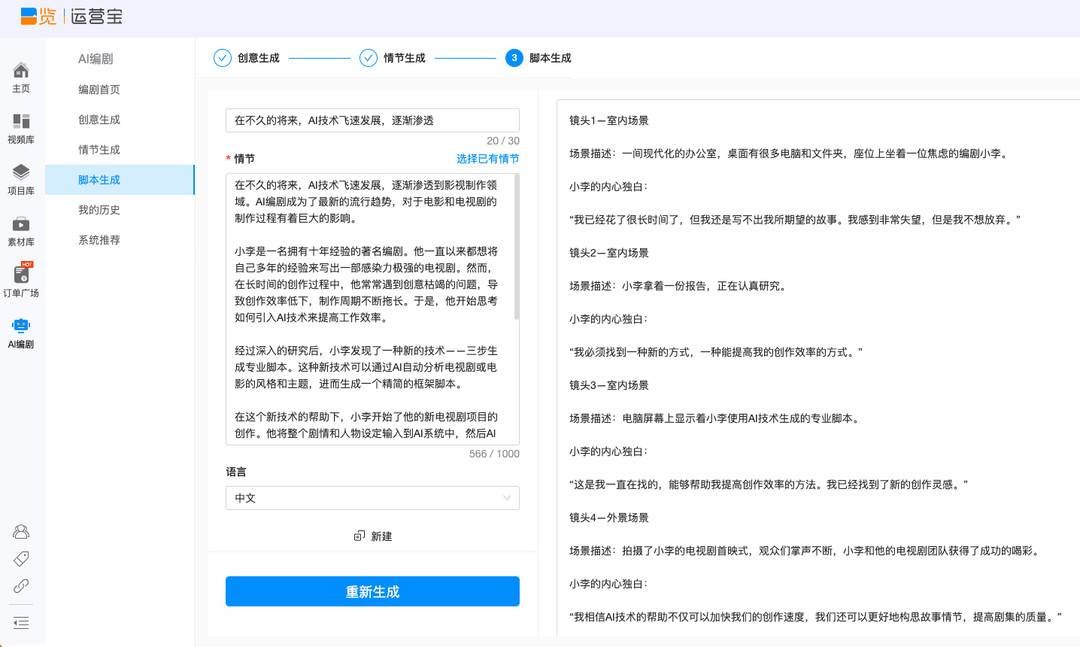This screenshot has height=647, width=1080.
Task: Click step 3 circle icon
Action: tap(514, 58)
